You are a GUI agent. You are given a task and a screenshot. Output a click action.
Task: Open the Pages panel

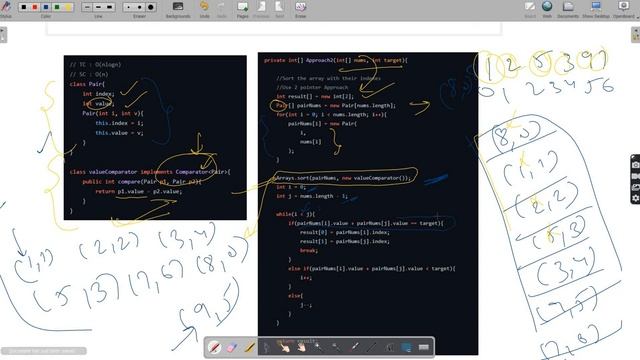242,9
